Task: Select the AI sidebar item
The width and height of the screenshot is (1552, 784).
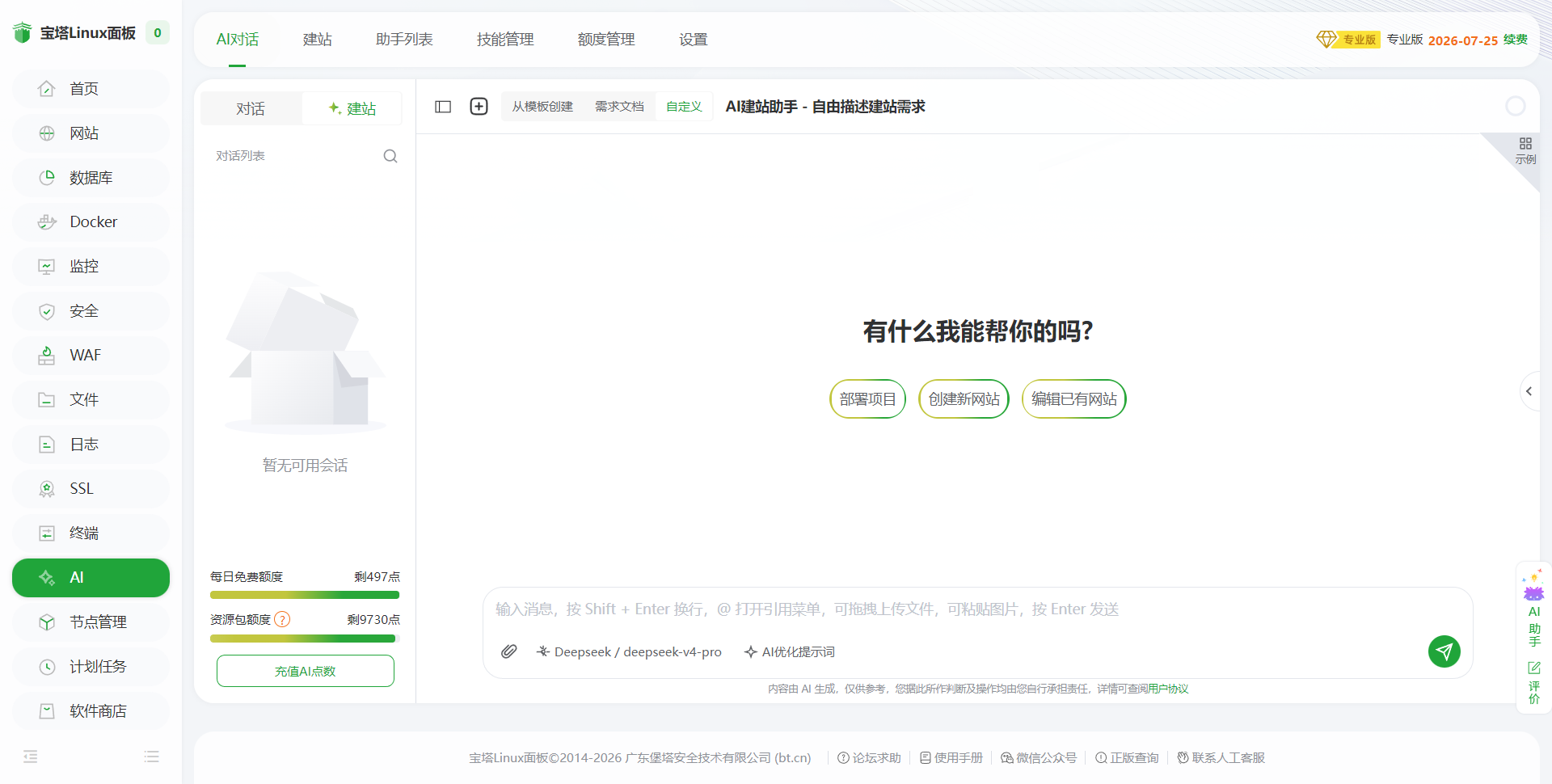Action: click(x=91, y=578)
